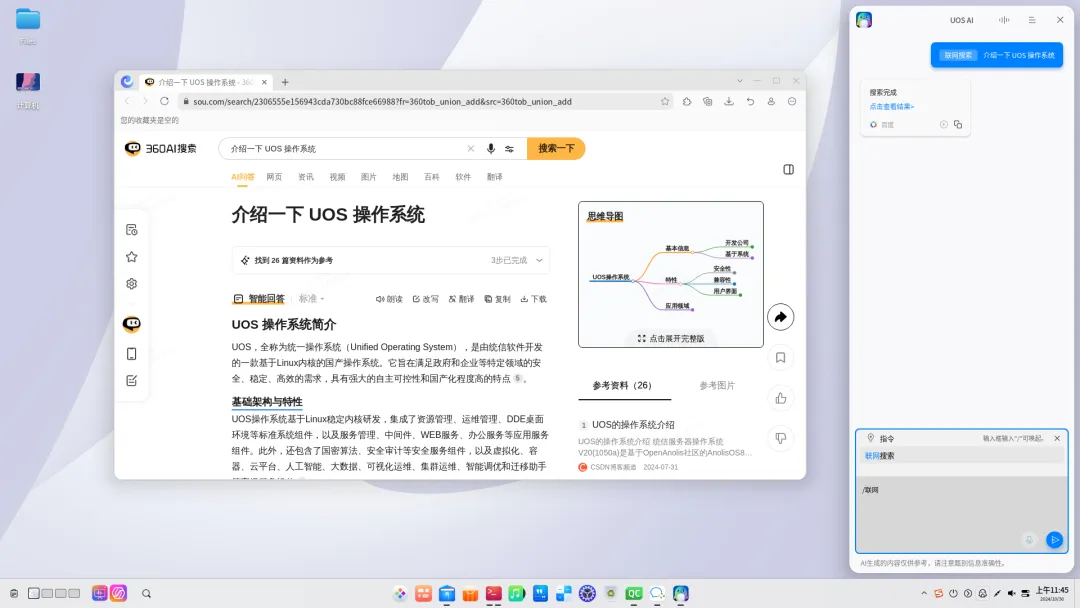This screenshot has height=608, width=1080.
Task: Open 点击查看结果 link in UOS AI panel
Action: 891,106
